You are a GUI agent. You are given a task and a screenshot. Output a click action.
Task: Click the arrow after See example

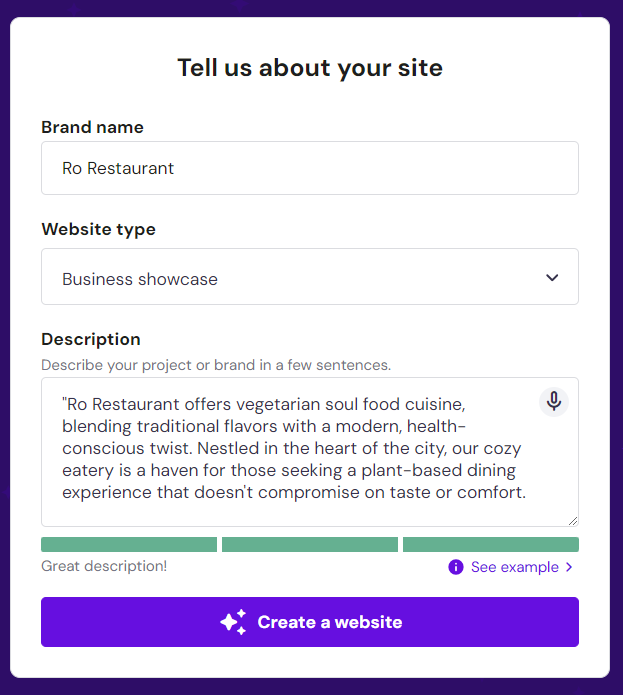coord(569,567)
